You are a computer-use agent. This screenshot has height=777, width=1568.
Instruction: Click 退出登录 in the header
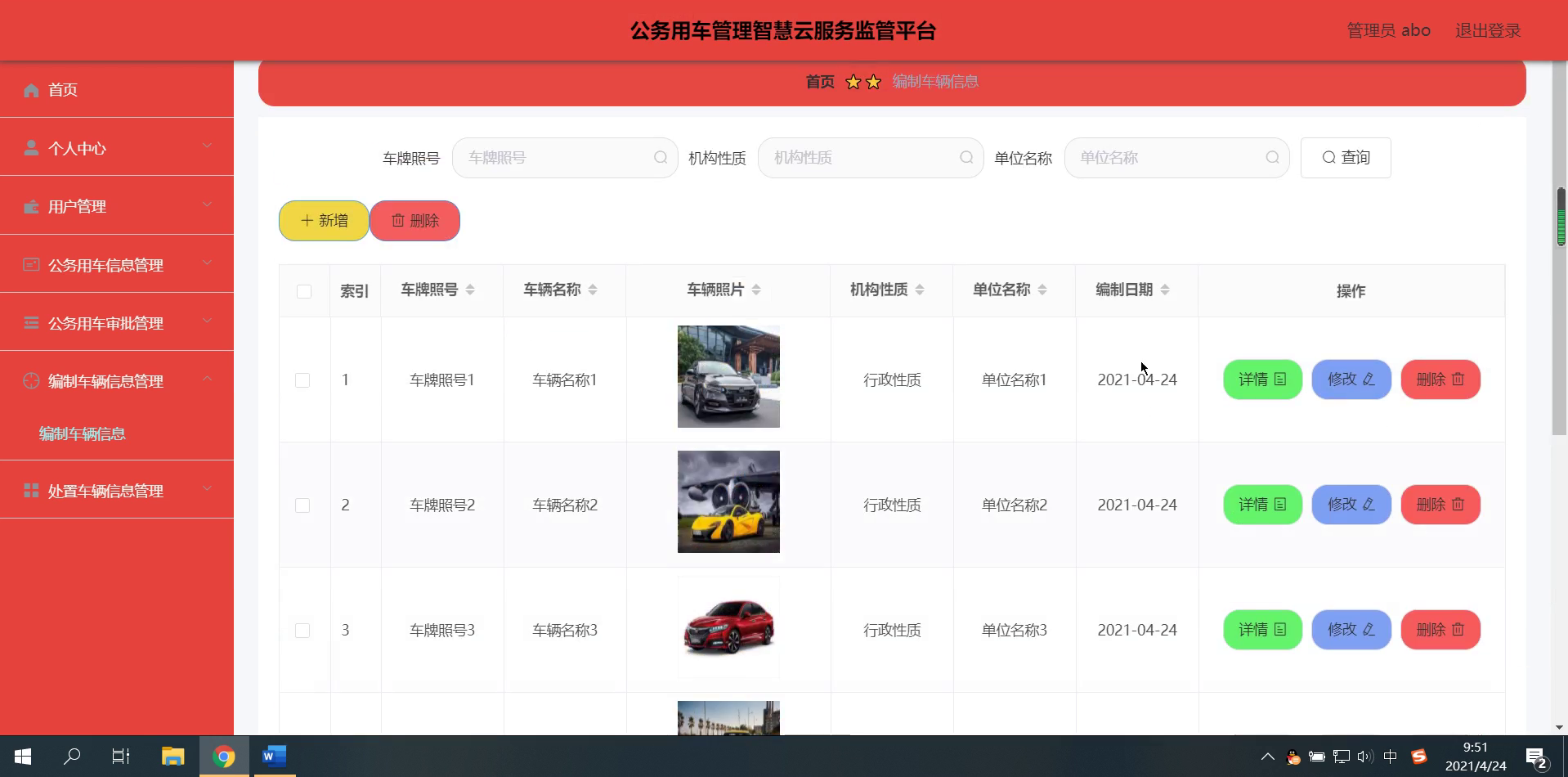(x=1488, y=30)
